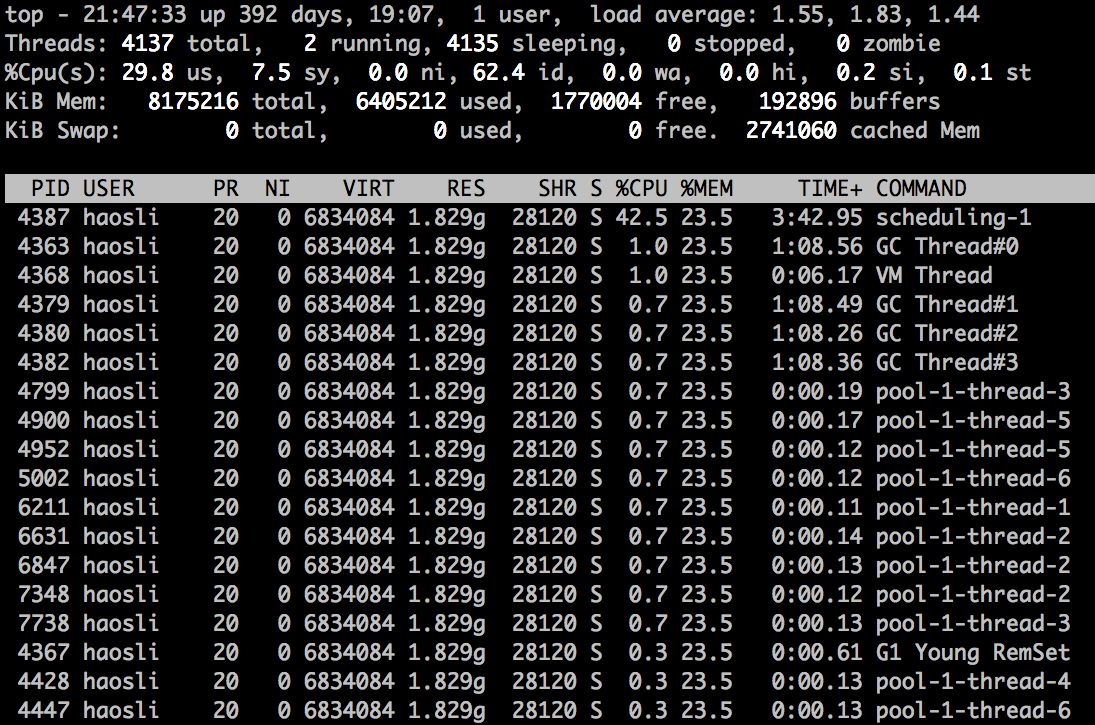The height and width of the screenshot is (725, 1095).
Task: Click the %CPU column header
Action: [640, 188]
